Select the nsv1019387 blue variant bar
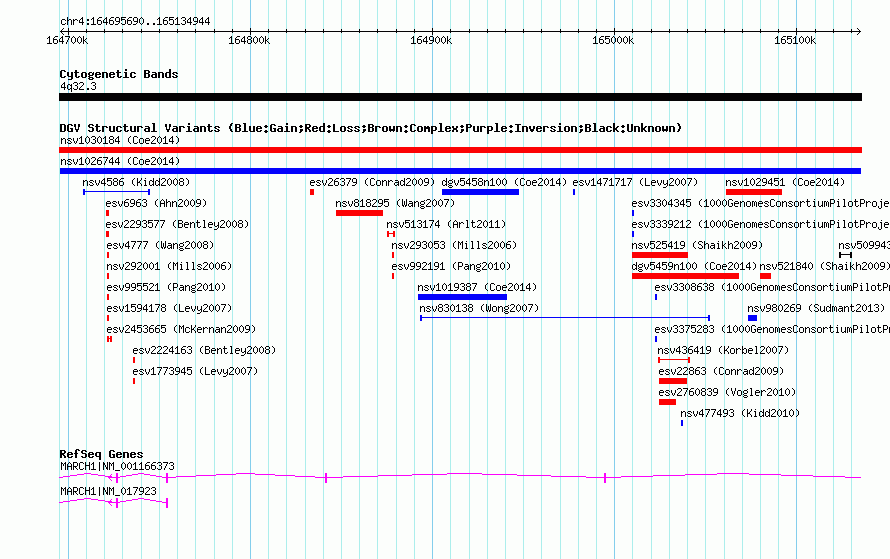Screen dimensions: 890x559 coord(462,297)
